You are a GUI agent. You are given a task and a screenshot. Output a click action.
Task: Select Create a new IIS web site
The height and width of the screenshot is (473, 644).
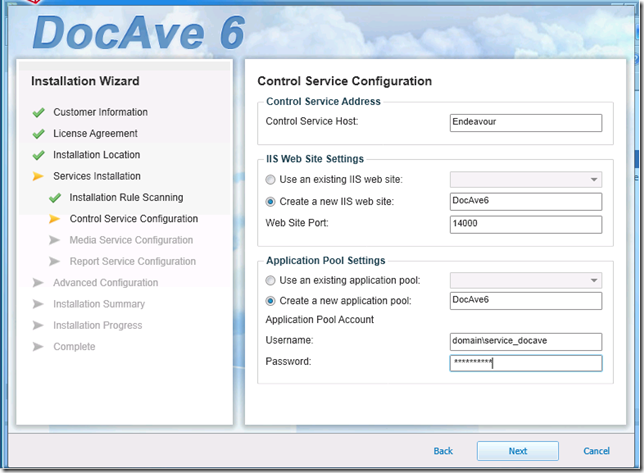pyautogui.click(x=270, y=202)
